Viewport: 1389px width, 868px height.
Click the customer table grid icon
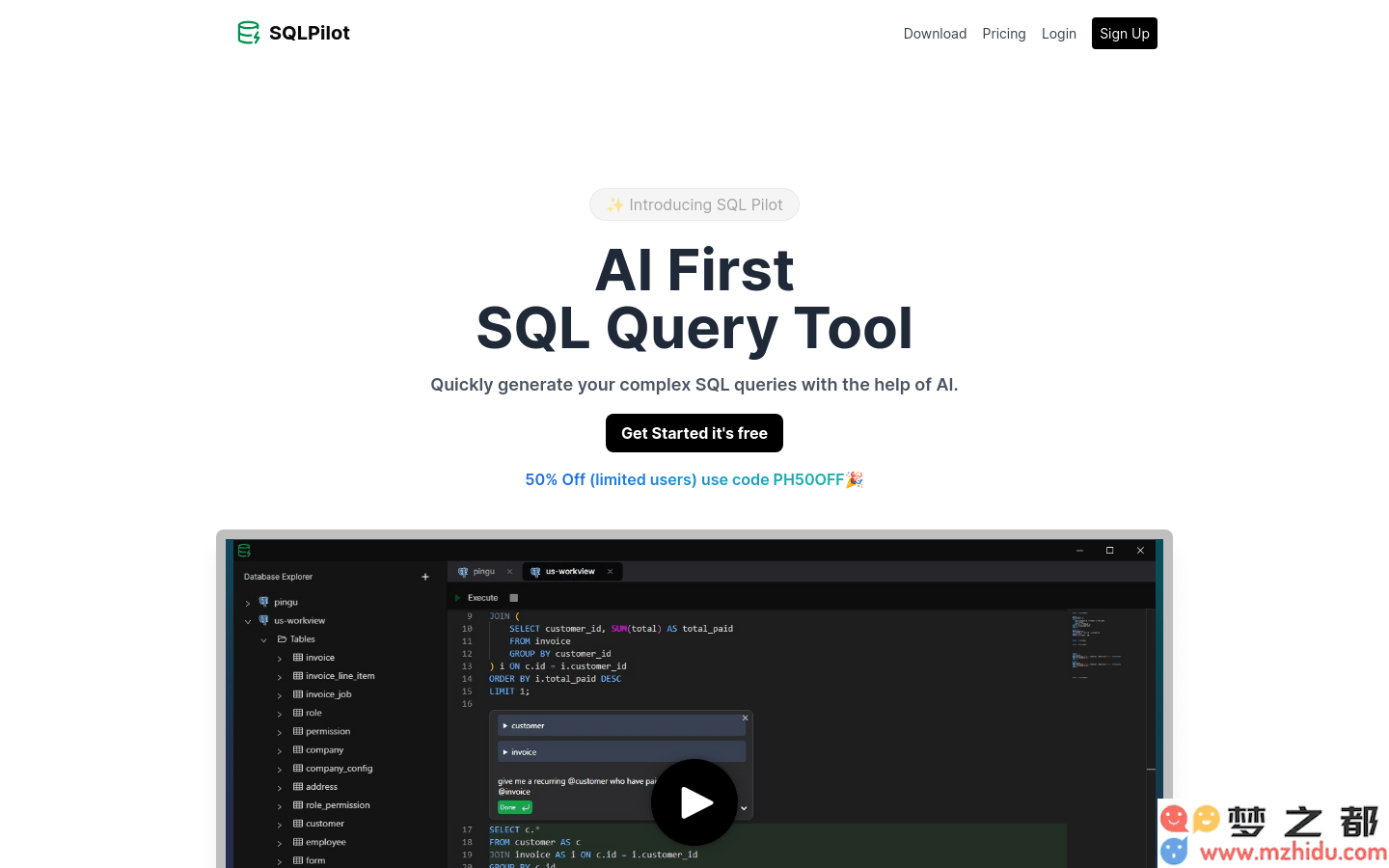tap(298, 823)
